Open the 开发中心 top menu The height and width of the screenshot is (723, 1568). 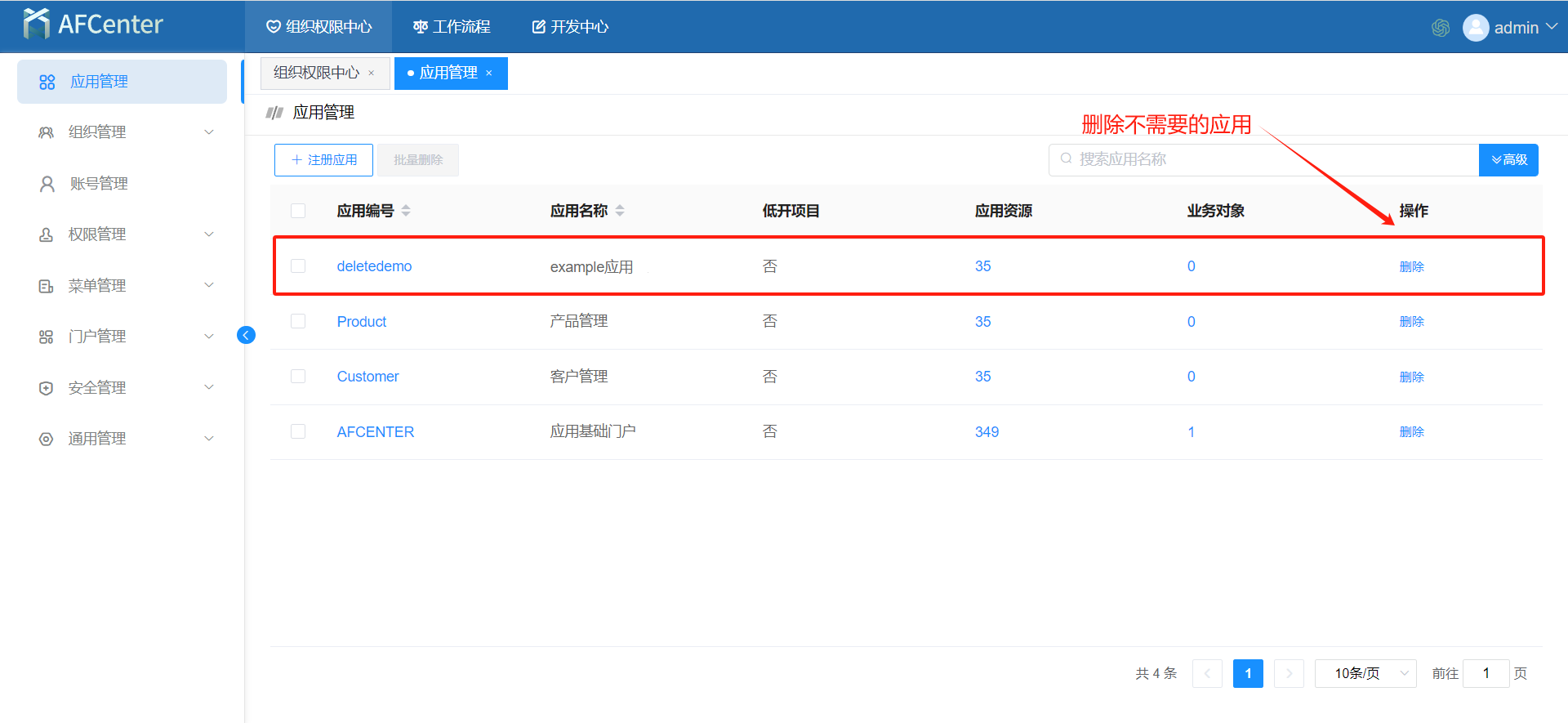click(570, 27)
